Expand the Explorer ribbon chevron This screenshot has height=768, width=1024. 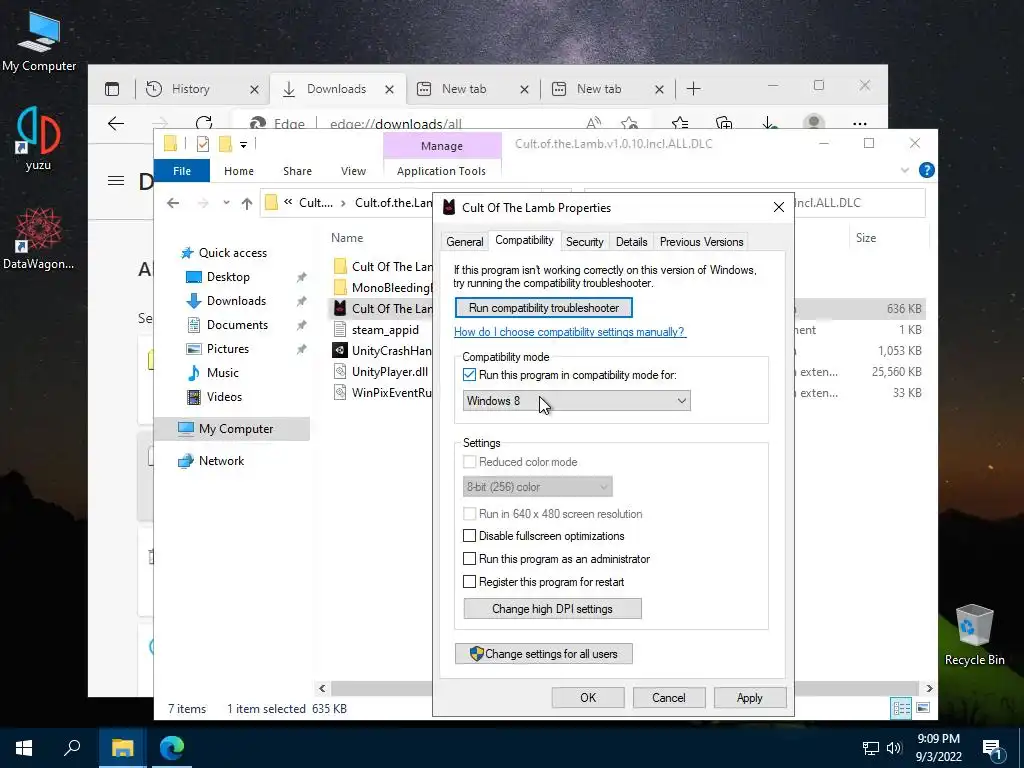click(904, 170)
